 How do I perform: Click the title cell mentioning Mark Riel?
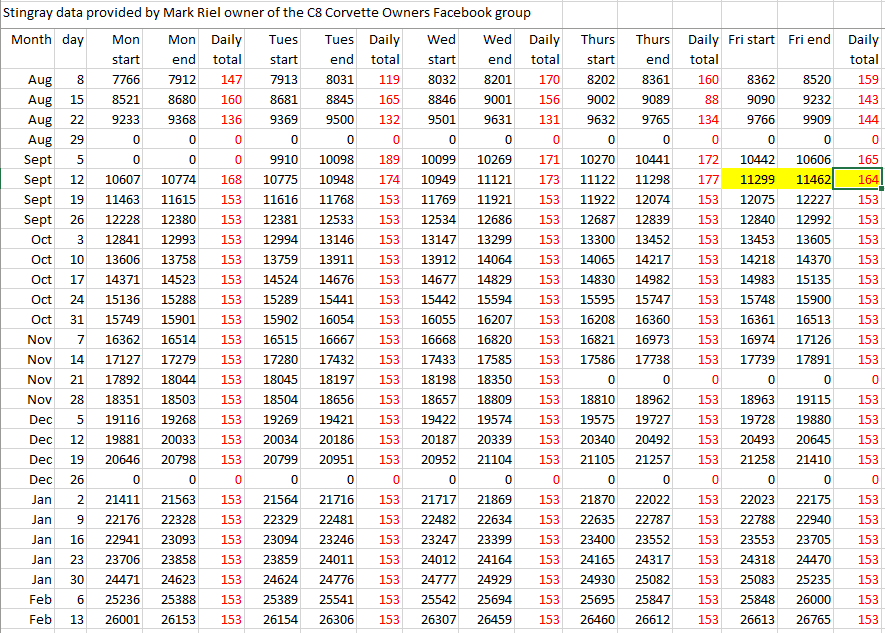click(268, 12)
